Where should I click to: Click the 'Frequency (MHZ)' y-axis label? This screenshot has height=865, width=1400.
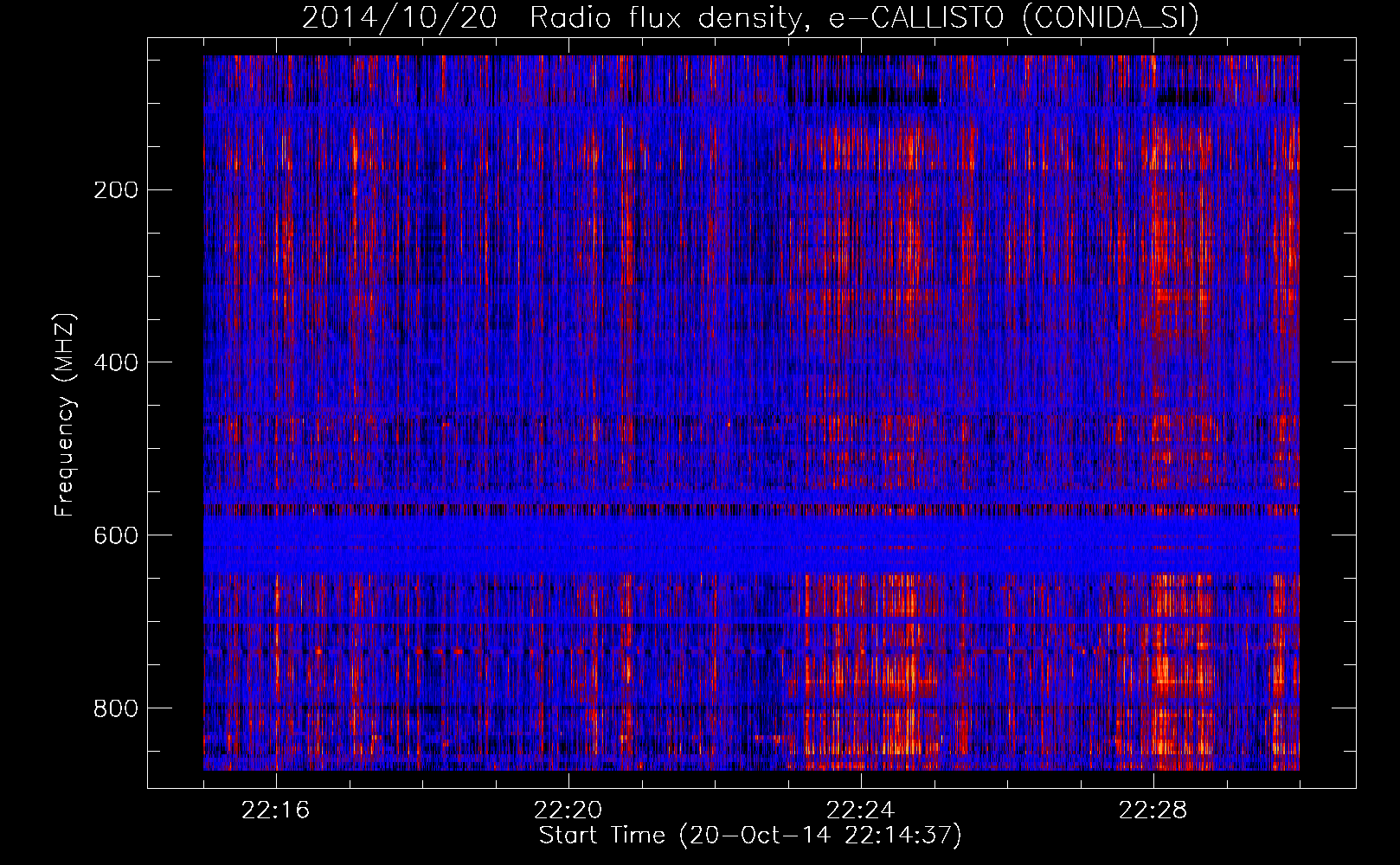point(65,415)
